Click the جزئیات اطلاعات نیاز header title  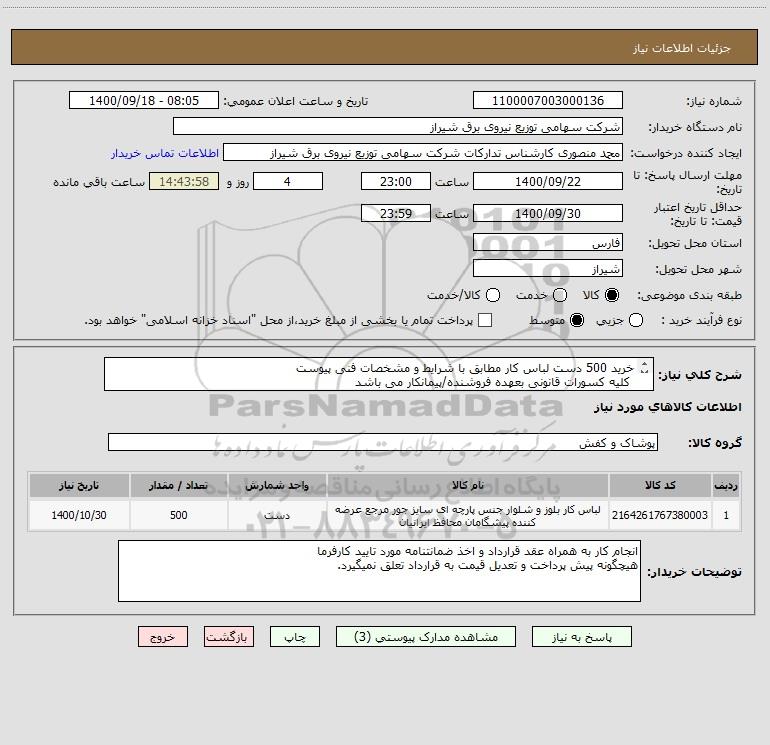[x=682, y=48]
